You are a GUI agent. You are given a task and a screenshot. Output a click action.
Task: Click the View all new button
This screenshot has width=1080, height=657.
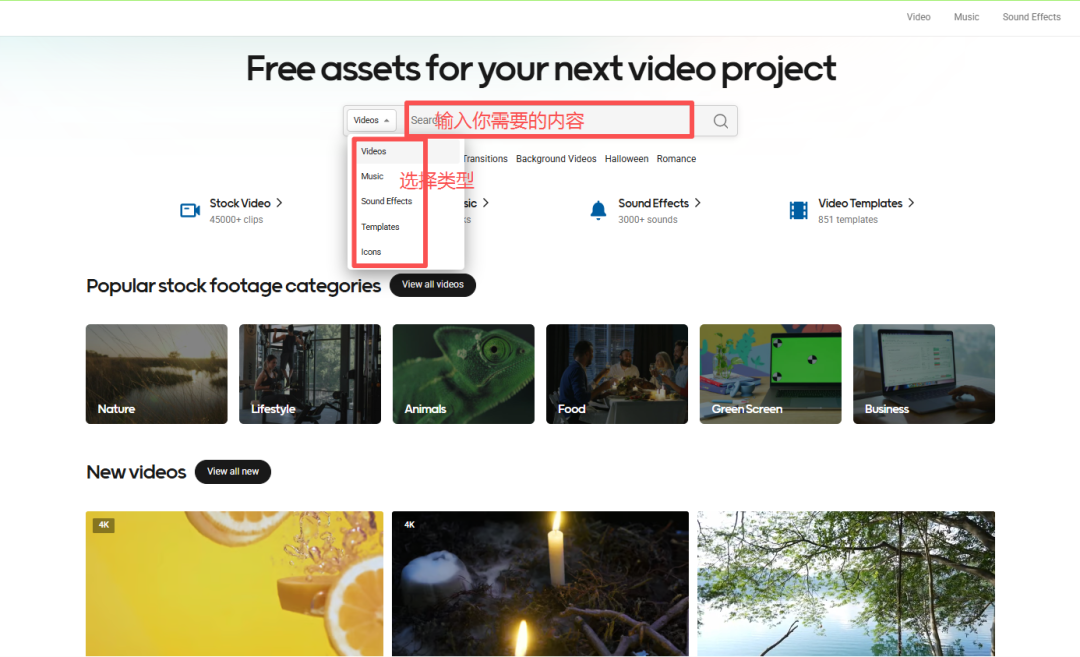click(233, 472)
